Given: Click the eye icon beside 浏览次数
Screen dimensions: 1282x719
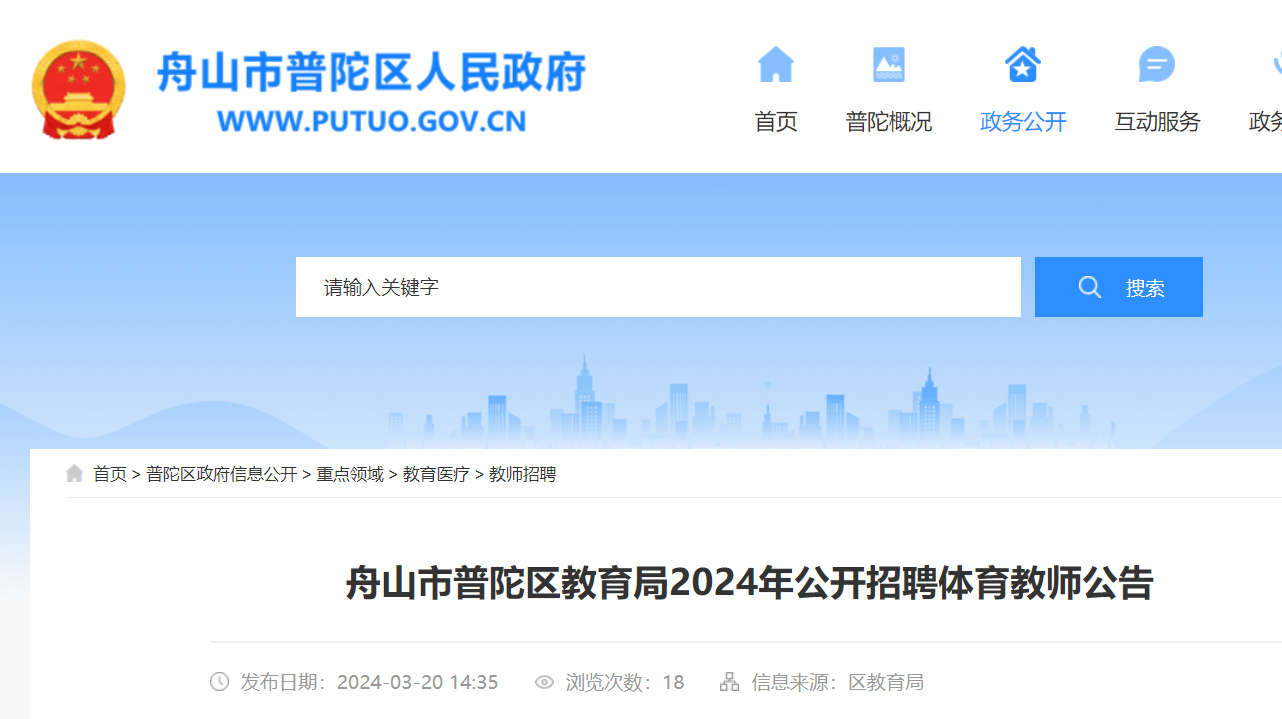Looking at the screenshot, I should tap(545, 682).
